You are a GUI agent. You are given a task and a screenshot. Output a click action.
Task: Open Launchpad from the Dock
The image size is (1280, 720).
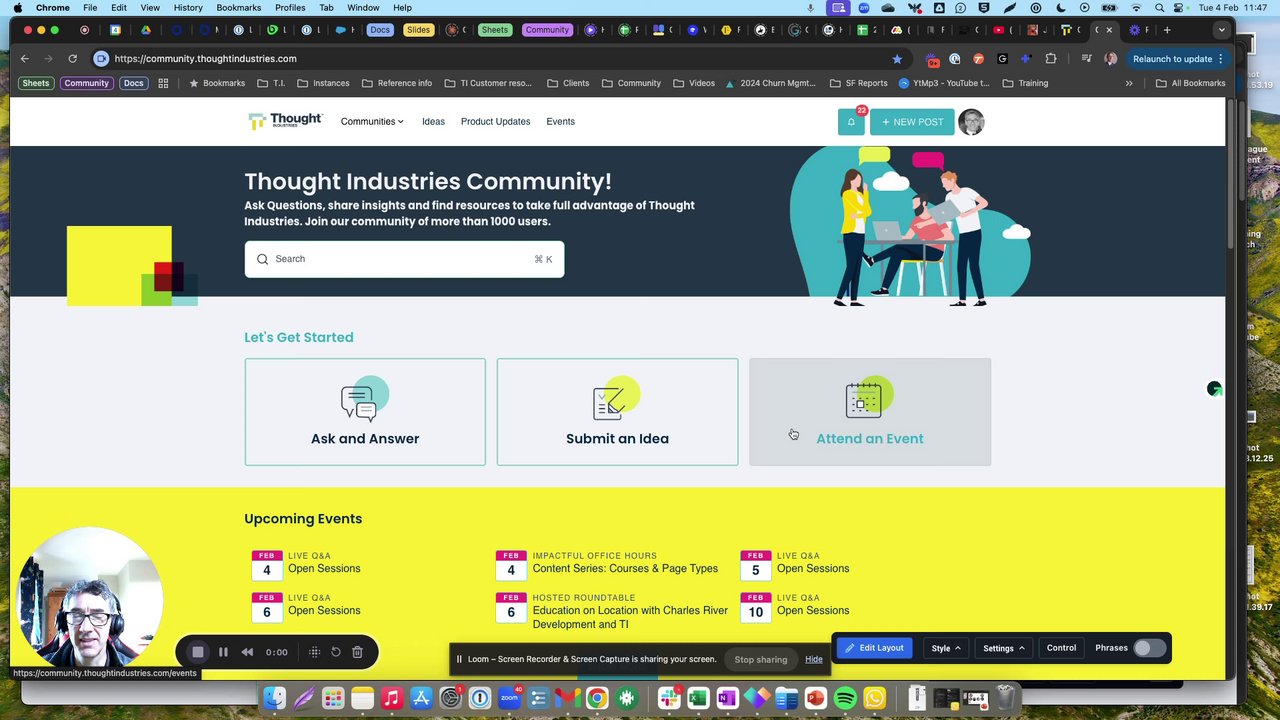click(x=333, y=697)
